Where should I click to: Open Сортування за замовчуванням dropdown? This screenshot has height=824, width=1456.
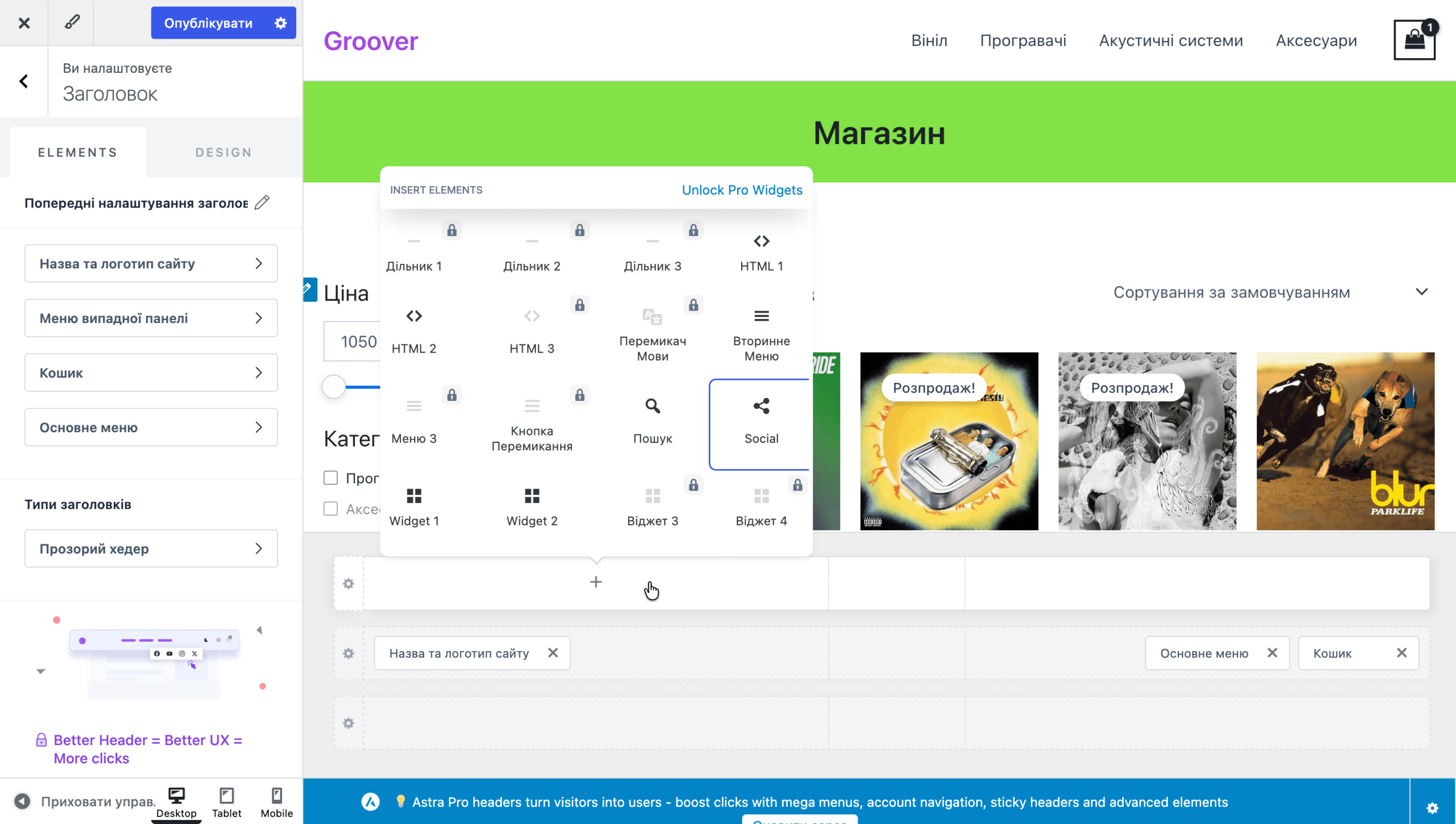point(1271,292)
